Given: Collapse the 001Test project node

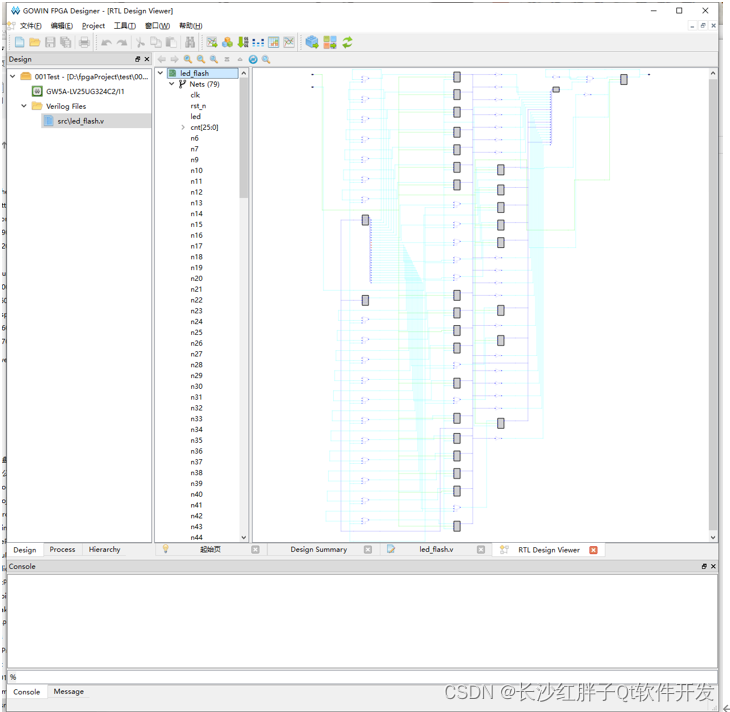Looking at the screenshot, I should (x=13, y=76).
